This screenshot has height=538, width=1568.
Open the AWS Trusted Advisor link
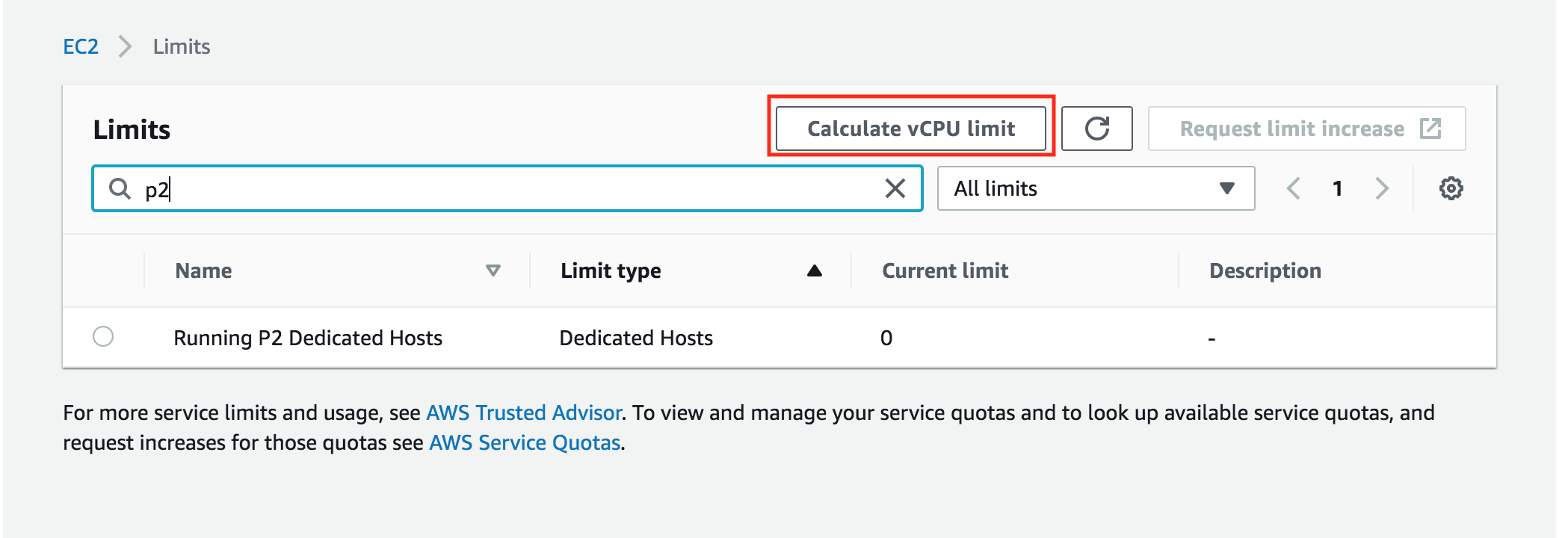tap(523, 412)
